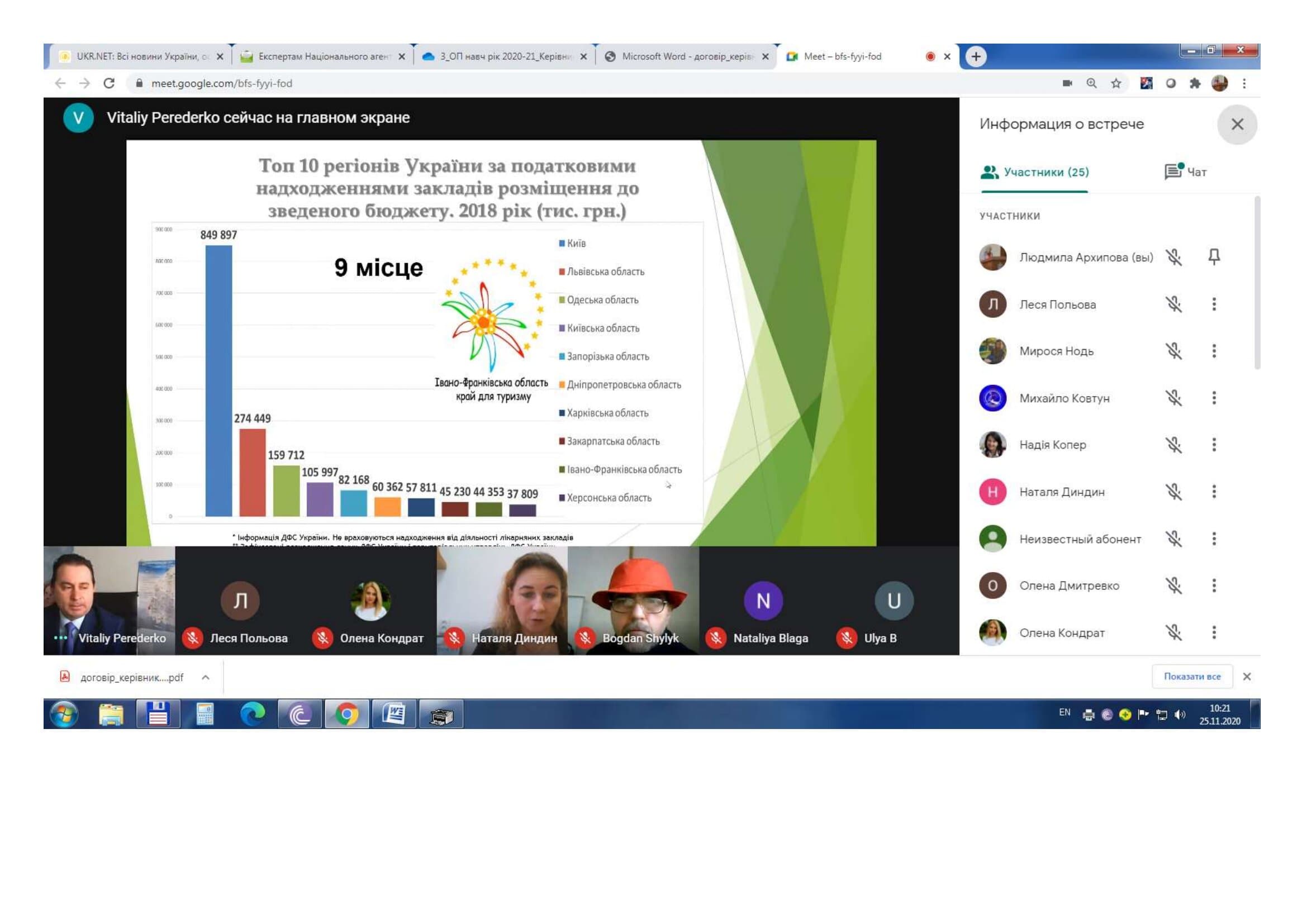
Task: Select the Участники (25) tab
Action: pos(1034,172)
